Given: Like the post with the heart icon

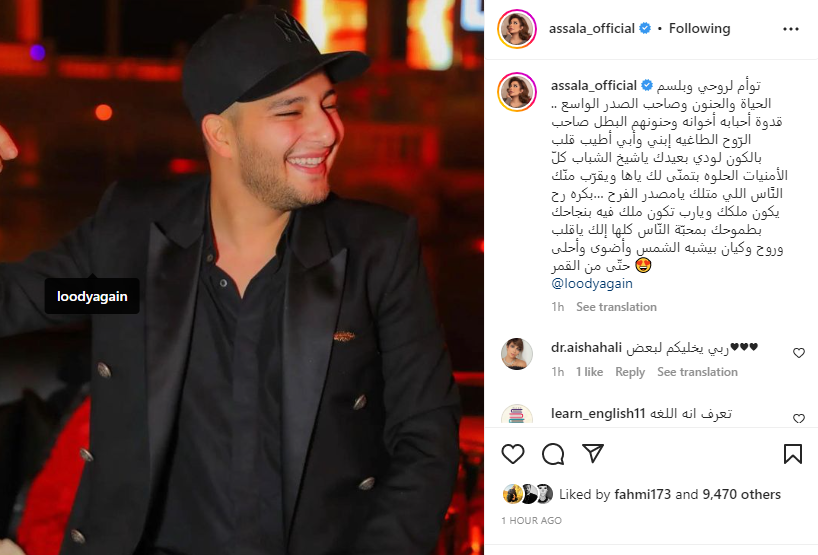Looking at the screenshot, I should (x=512, y=454).
